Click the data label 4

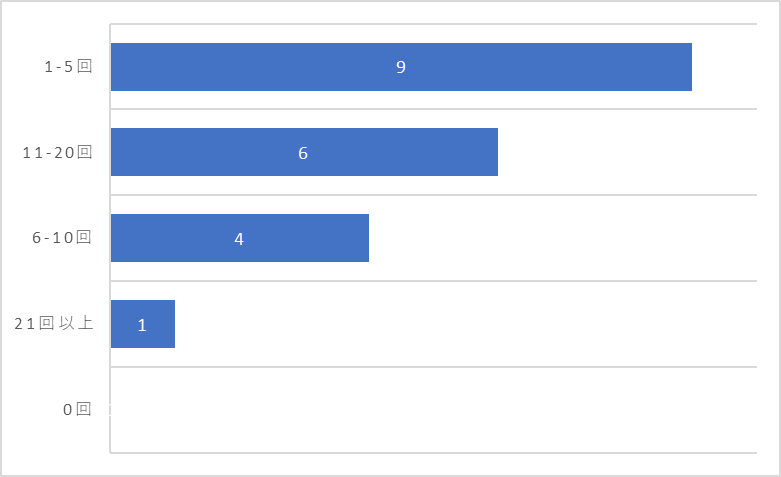(239, 239)
